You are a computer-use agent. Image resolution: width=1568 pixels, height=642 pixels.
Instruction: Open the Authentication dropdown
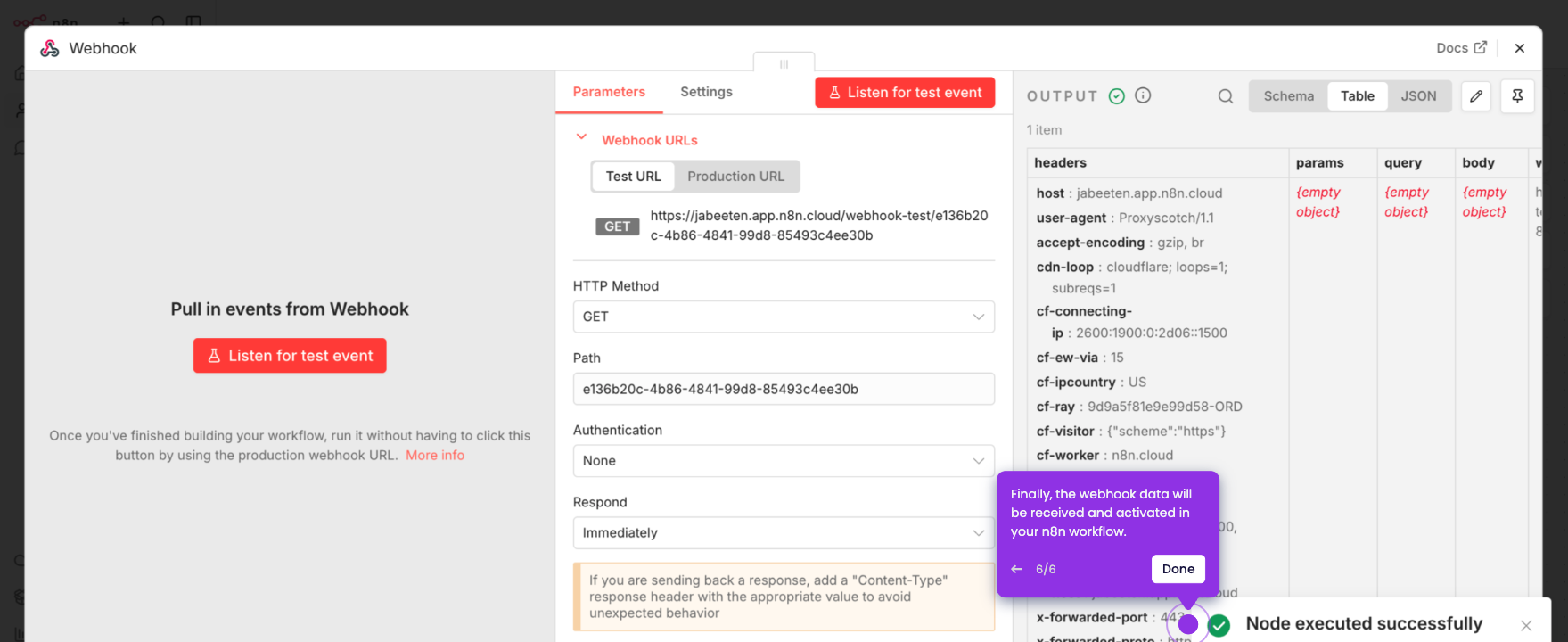(784, 461)
